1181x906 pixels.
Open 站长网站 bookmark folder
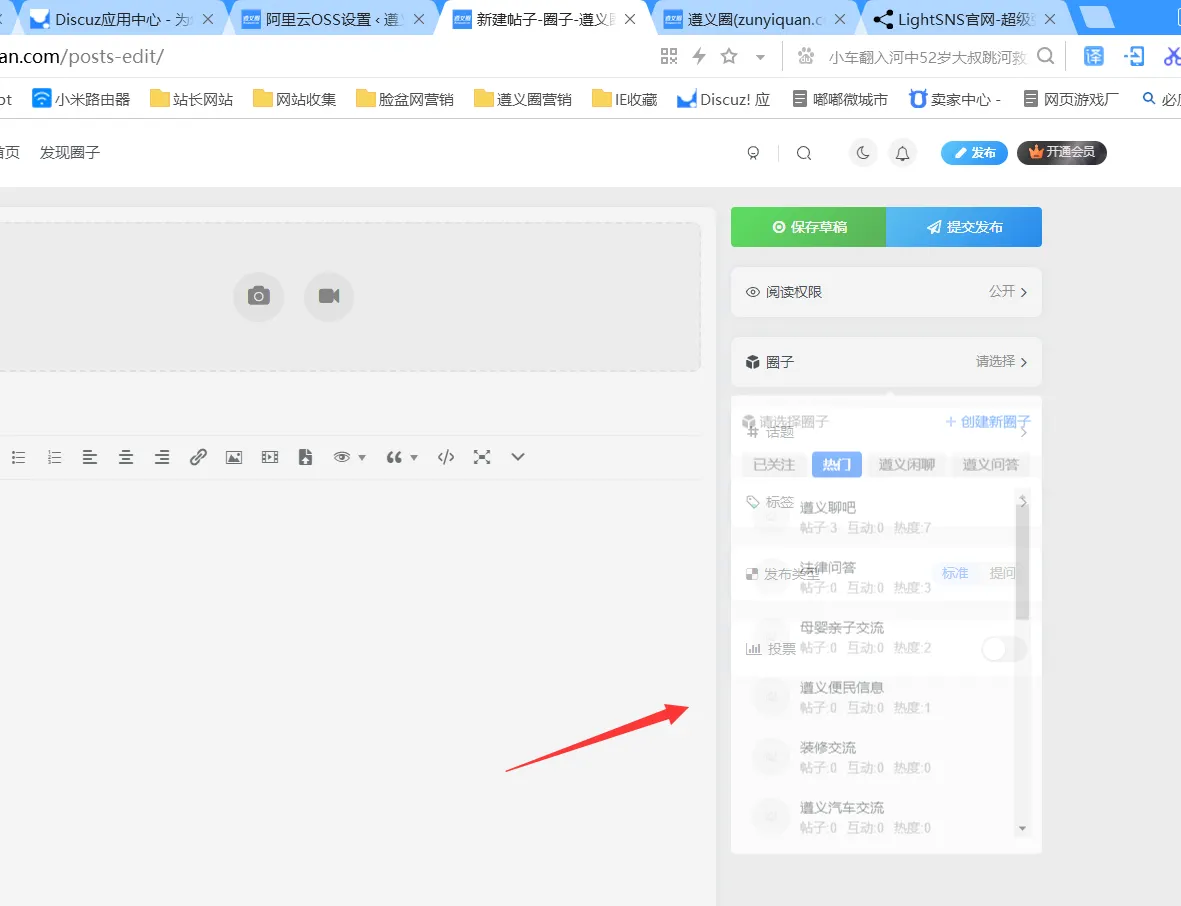click(192, 99)
